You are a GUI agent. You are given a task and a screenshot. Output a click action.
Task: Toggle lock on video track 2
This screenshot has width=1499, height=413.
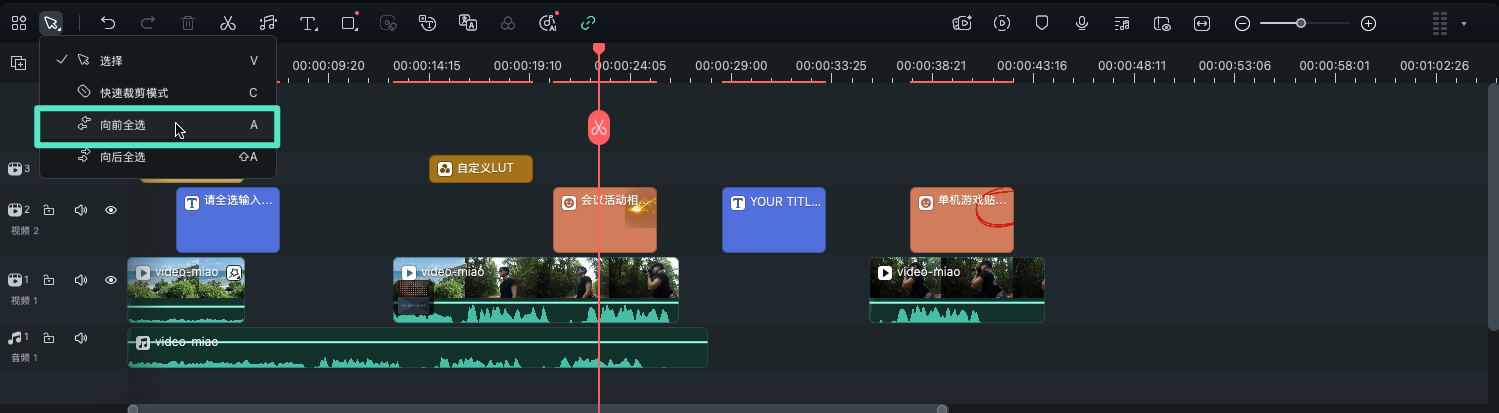[48, 210]
